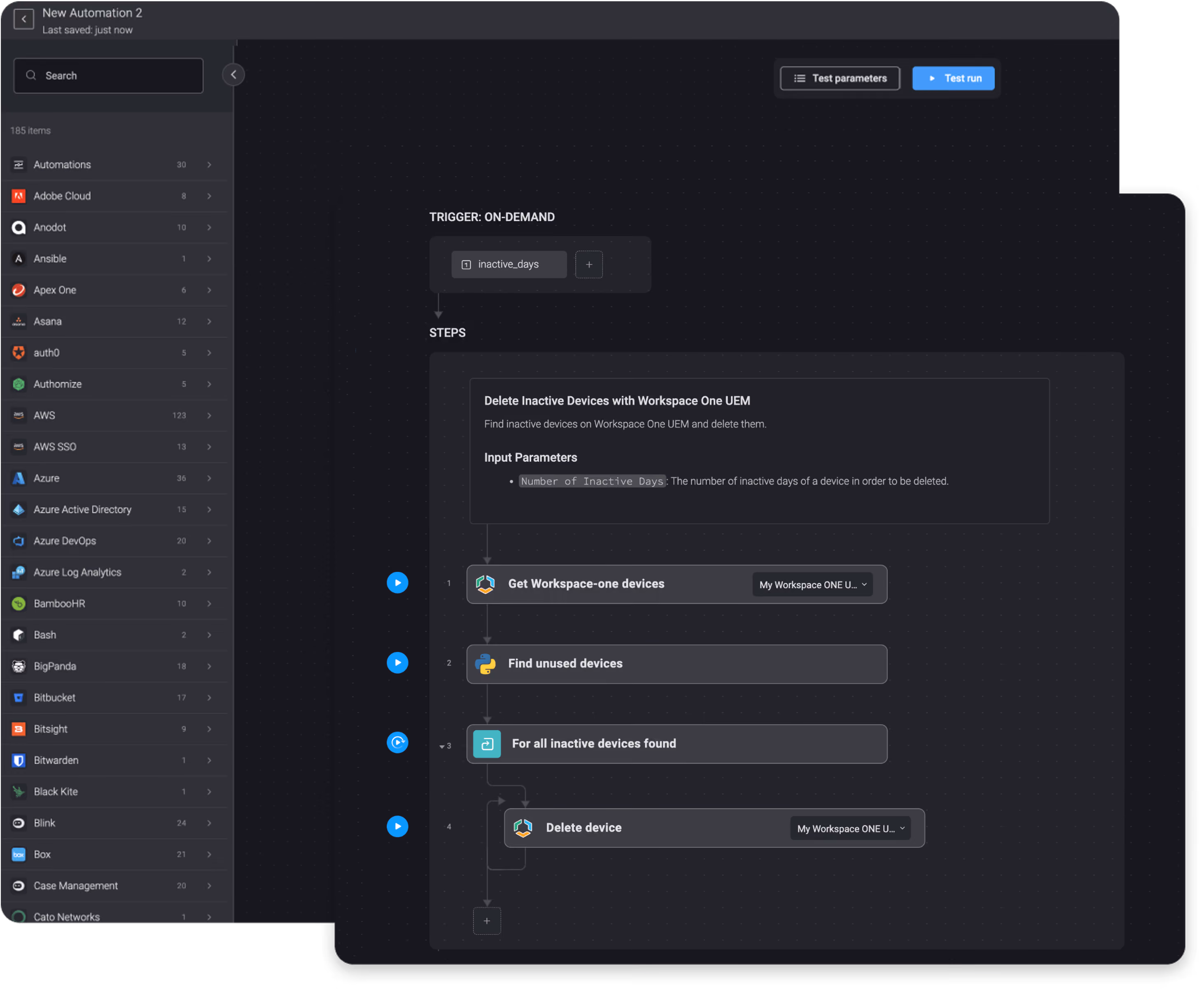Click the BambooHR icon in sidebar
The image size is (1204, 989).
point(19,603)
